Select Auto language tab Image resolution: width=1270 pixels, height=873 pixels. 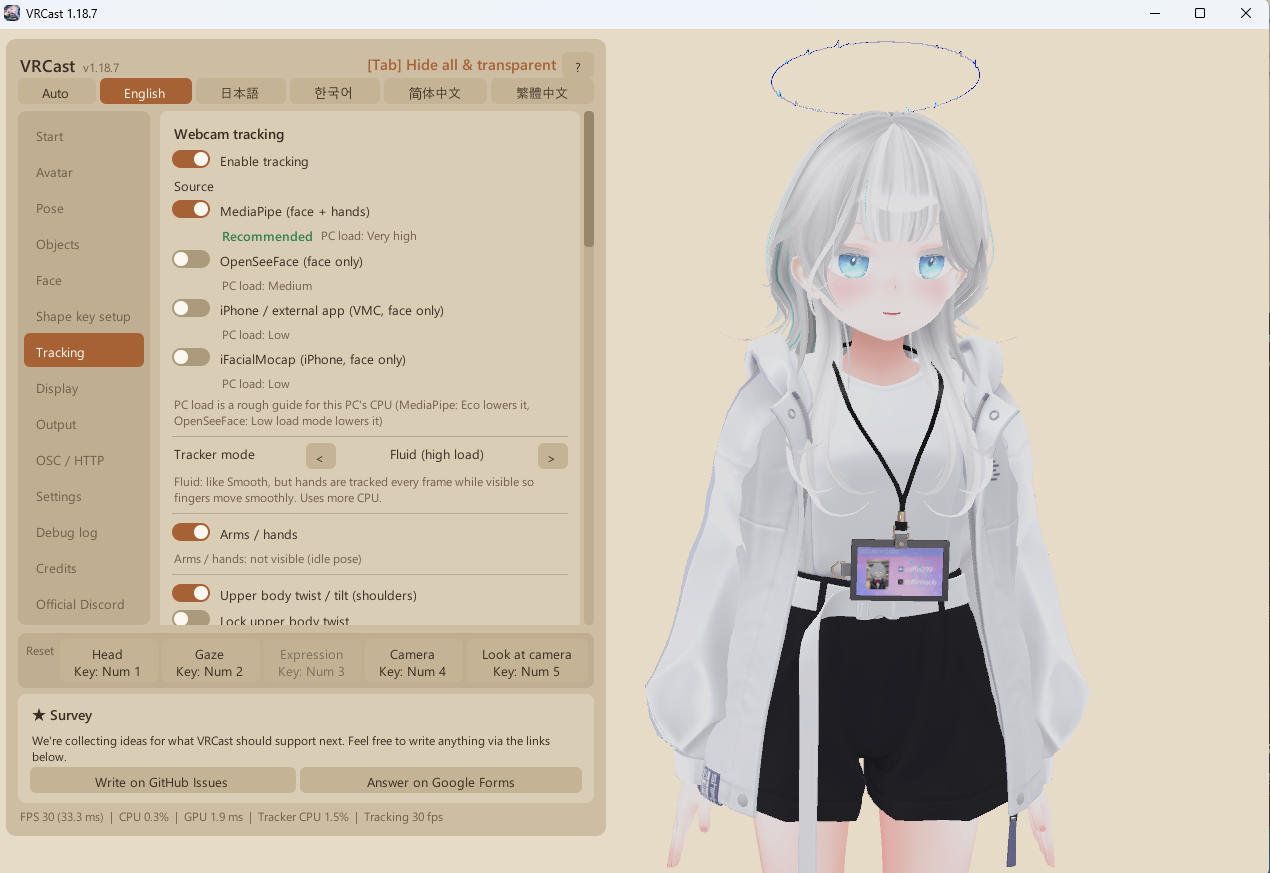click(56, 92)
